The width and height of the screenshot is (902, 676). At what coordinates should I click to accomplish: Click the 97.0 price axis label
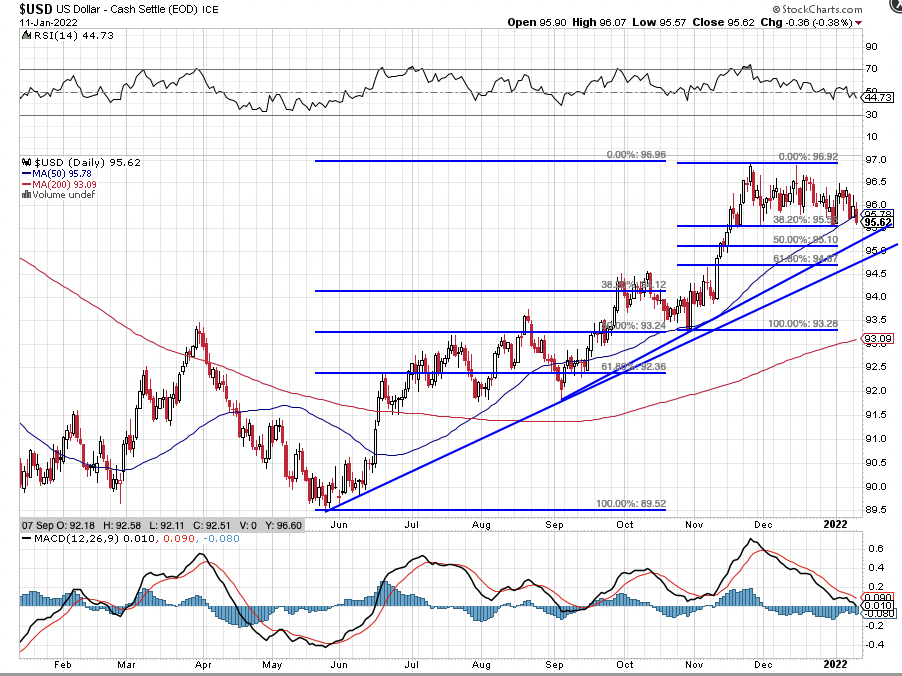[x=876, y=159]
